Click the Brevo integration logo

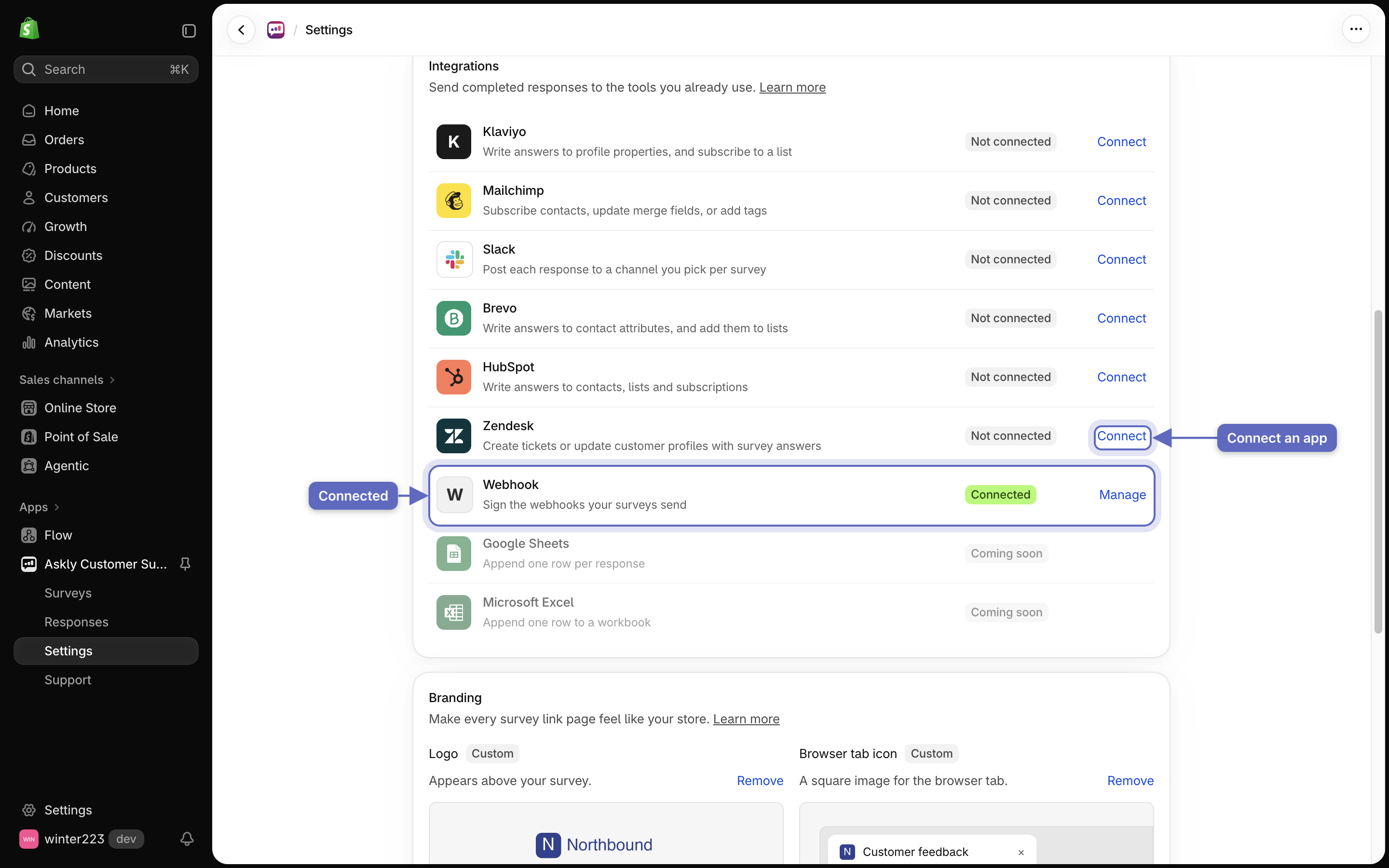click(453, 318)
